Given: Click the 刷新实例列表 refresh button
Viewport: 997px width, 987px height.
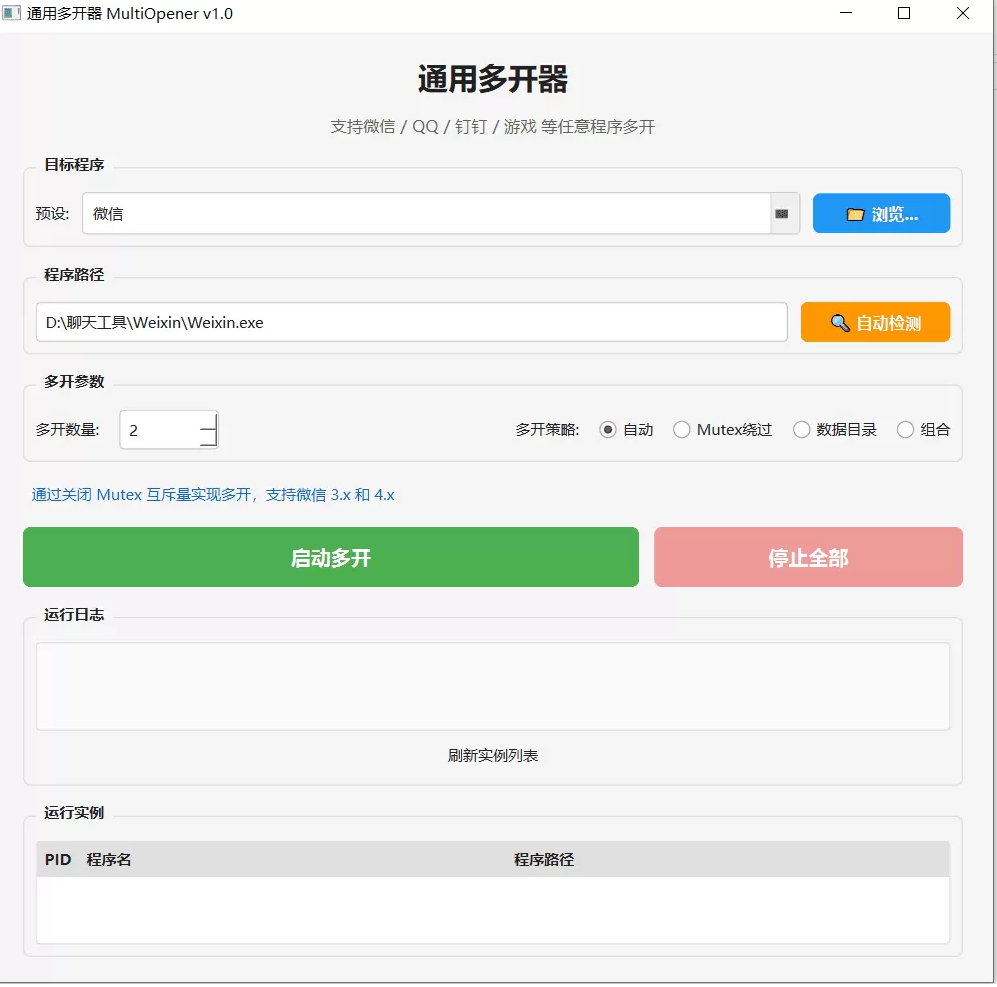Looking at the screenshot, I should point(493,756).
